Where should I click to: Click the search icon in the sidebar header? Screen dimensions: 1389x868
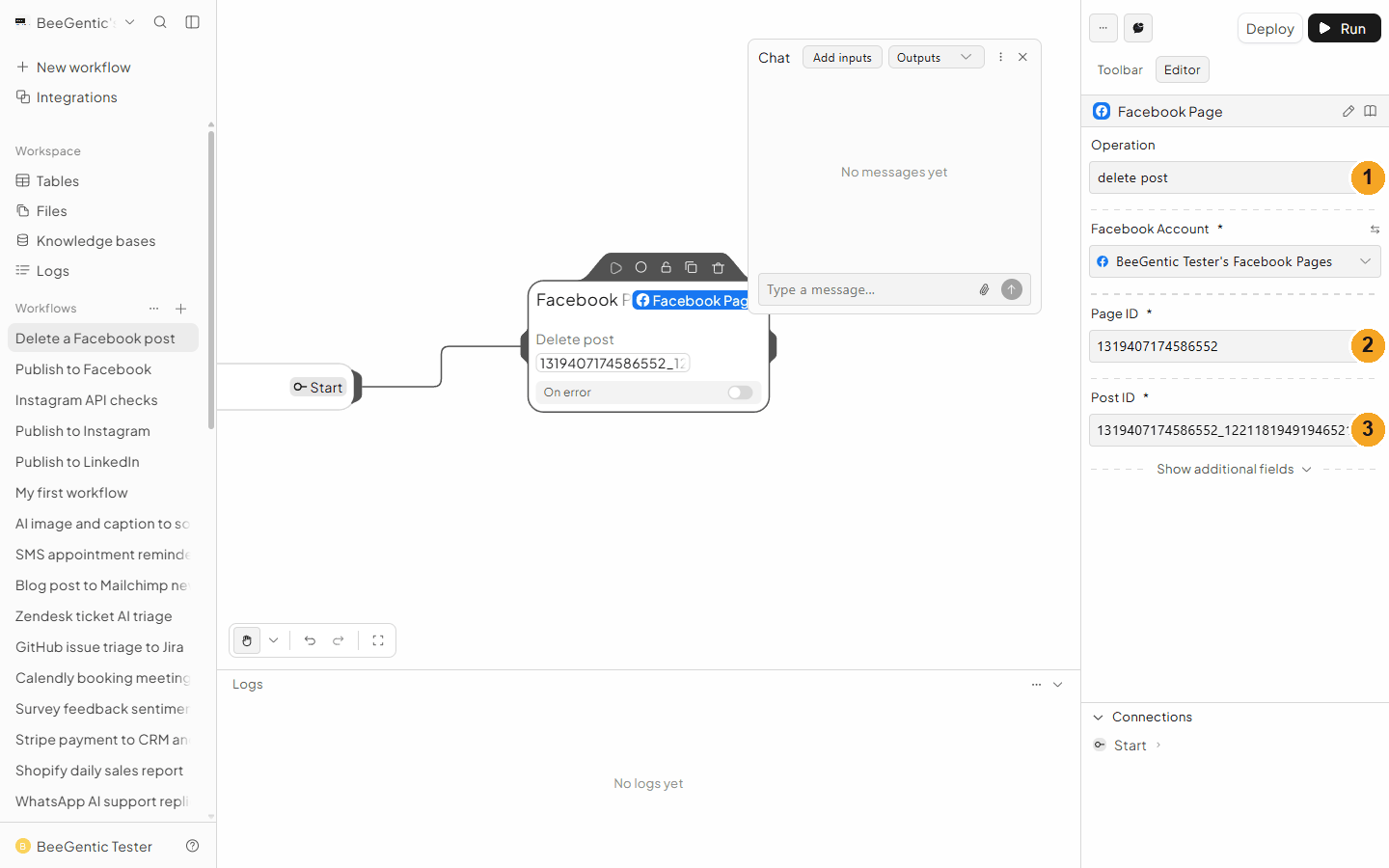(x=160, y=22)
